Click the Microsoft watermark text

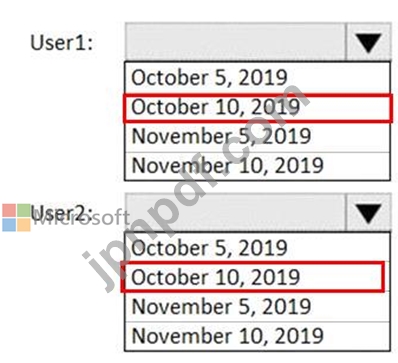pos(81,218)
